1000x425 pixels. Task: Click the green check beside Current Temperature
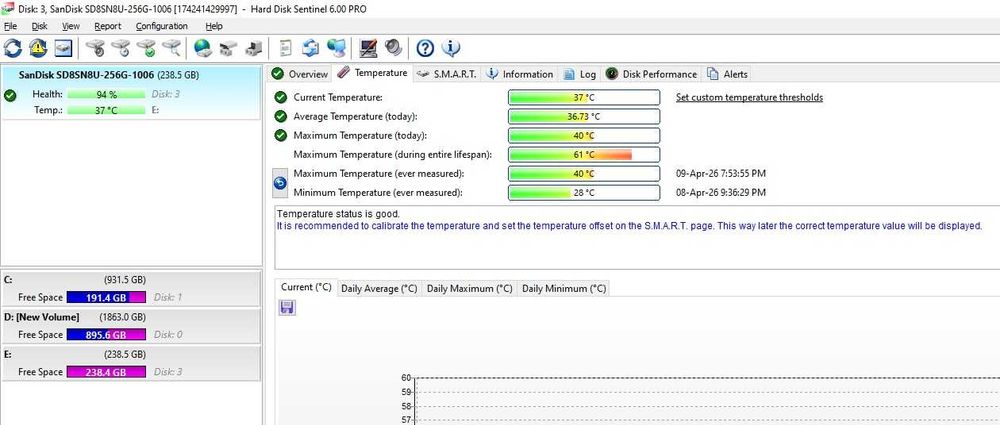[x=280, y=98]
